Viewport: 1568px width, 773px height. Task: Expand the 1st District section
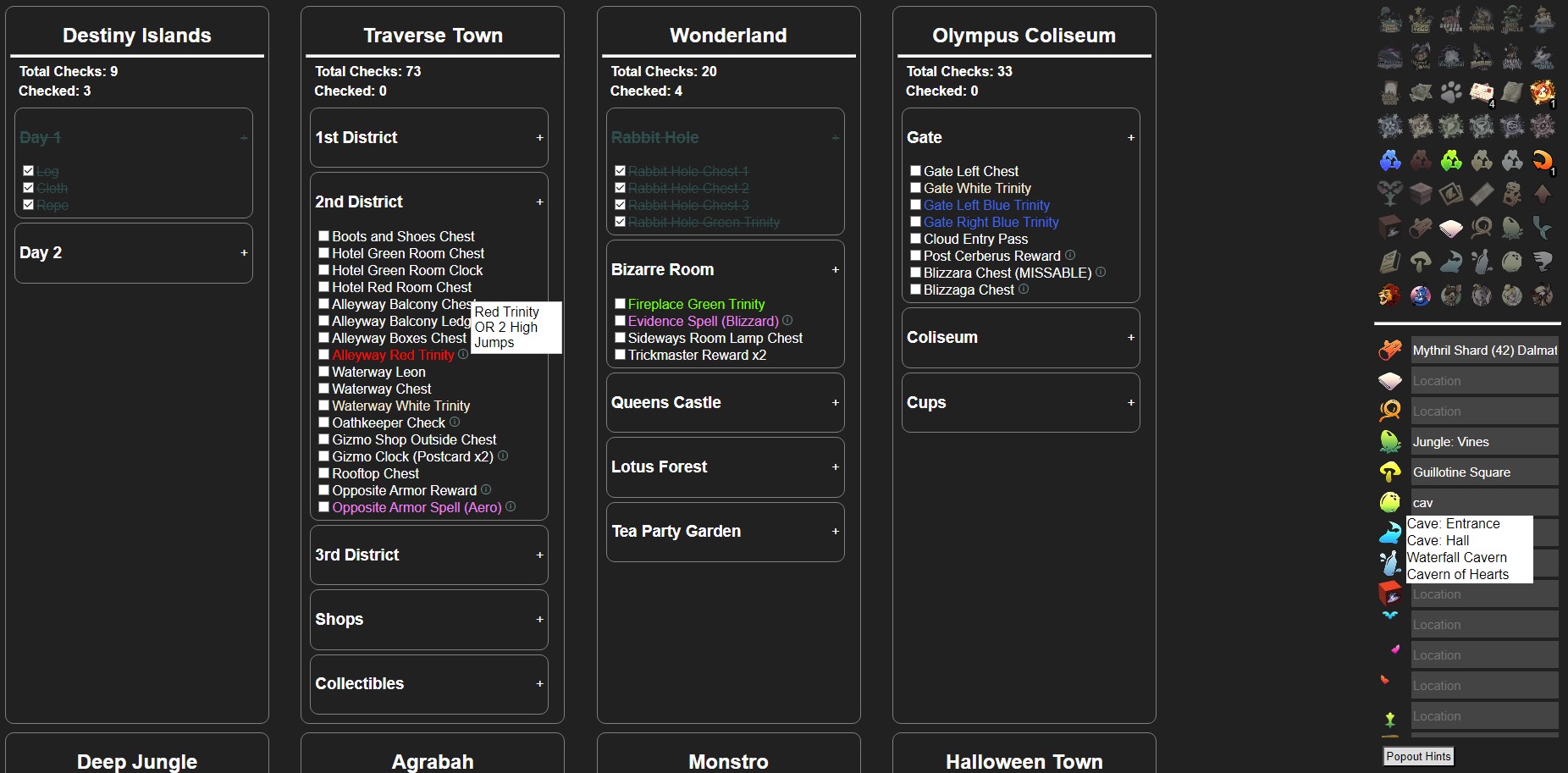[539, 137]
